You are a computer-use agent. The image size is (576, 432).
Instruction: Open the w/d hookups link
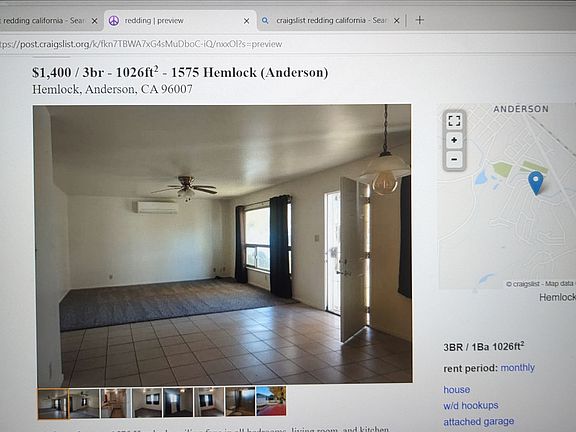[471, 406]
